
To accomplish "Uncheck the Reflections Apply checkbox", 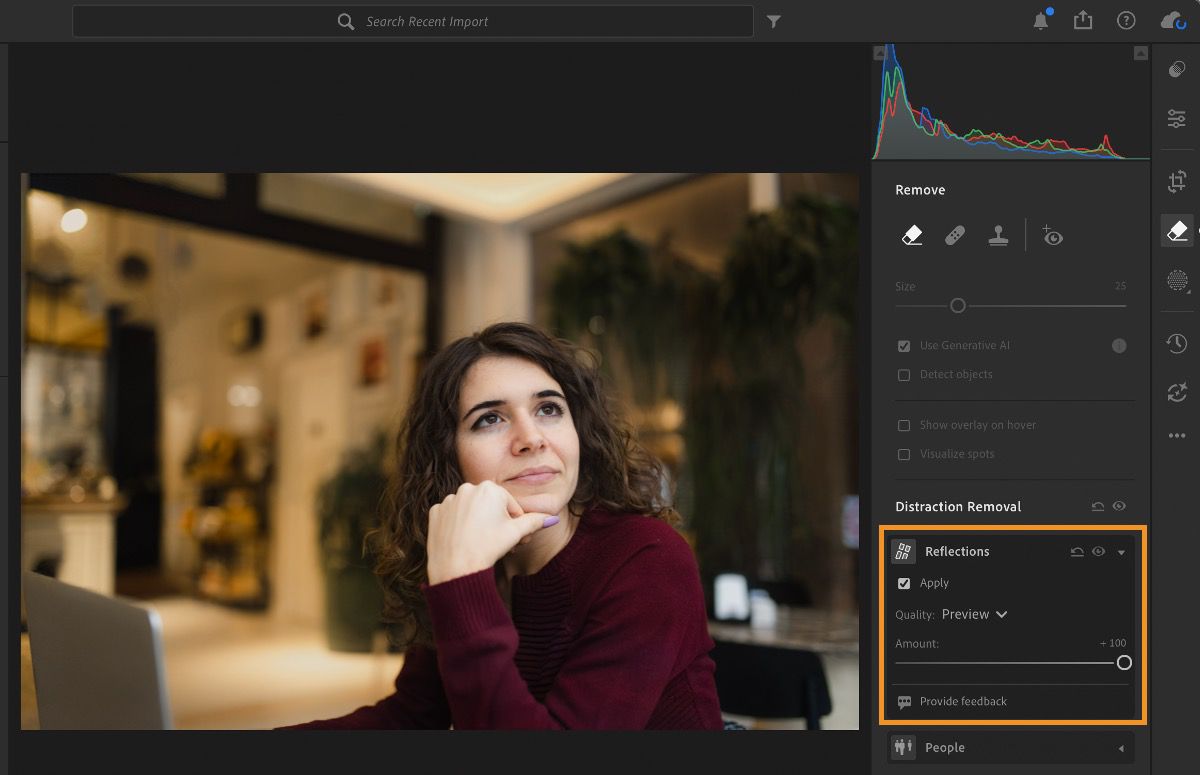I will pos(904,583).
